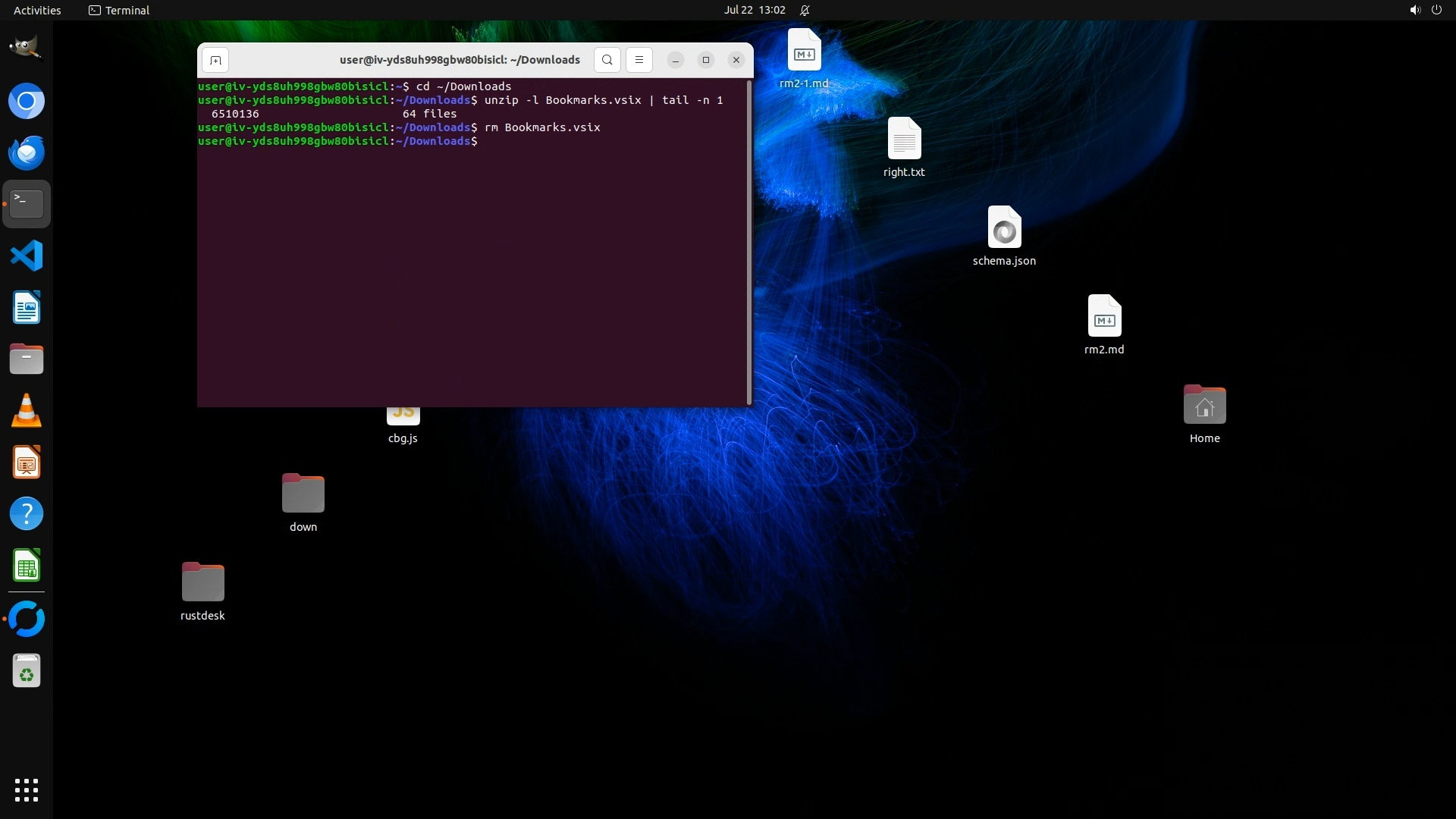The width and height of the screenshot is (1456, 819).
Task: Launch VLC media player
Action: 27,411
